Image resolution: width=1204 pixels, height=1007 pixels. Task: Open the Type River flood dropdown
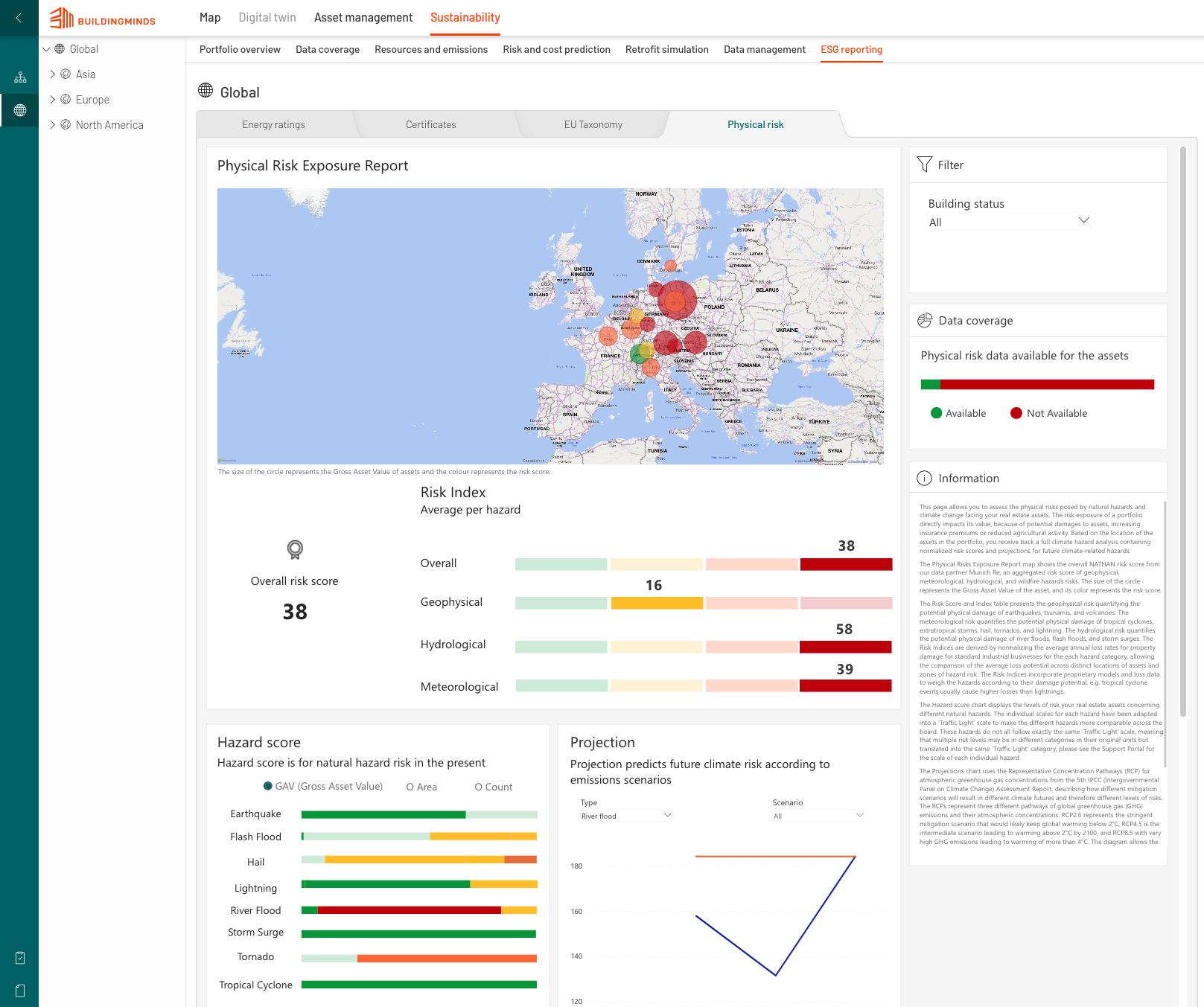click(x=626, y=816)
